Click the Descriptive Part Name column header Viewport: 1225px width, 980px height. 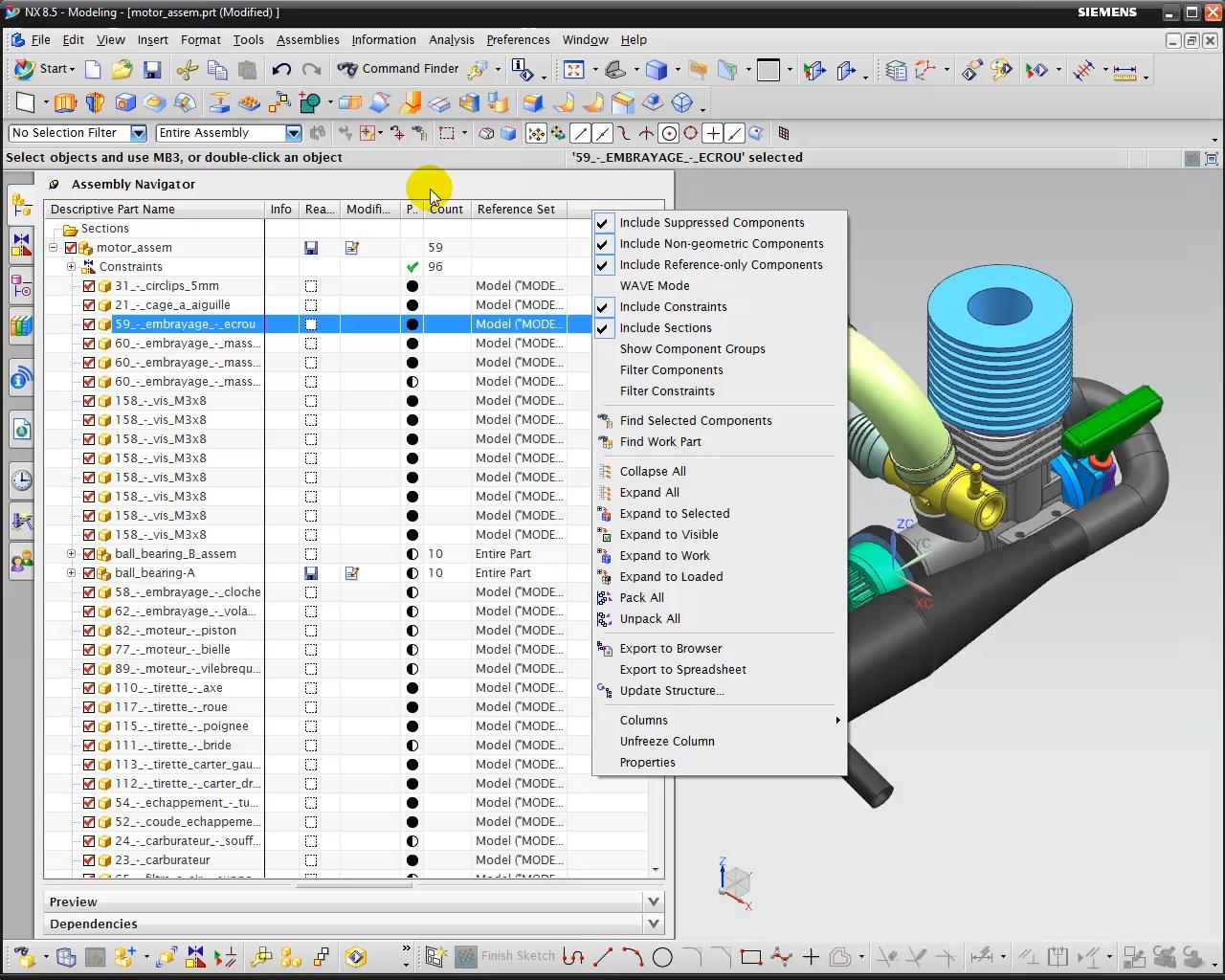click(155, 210)
